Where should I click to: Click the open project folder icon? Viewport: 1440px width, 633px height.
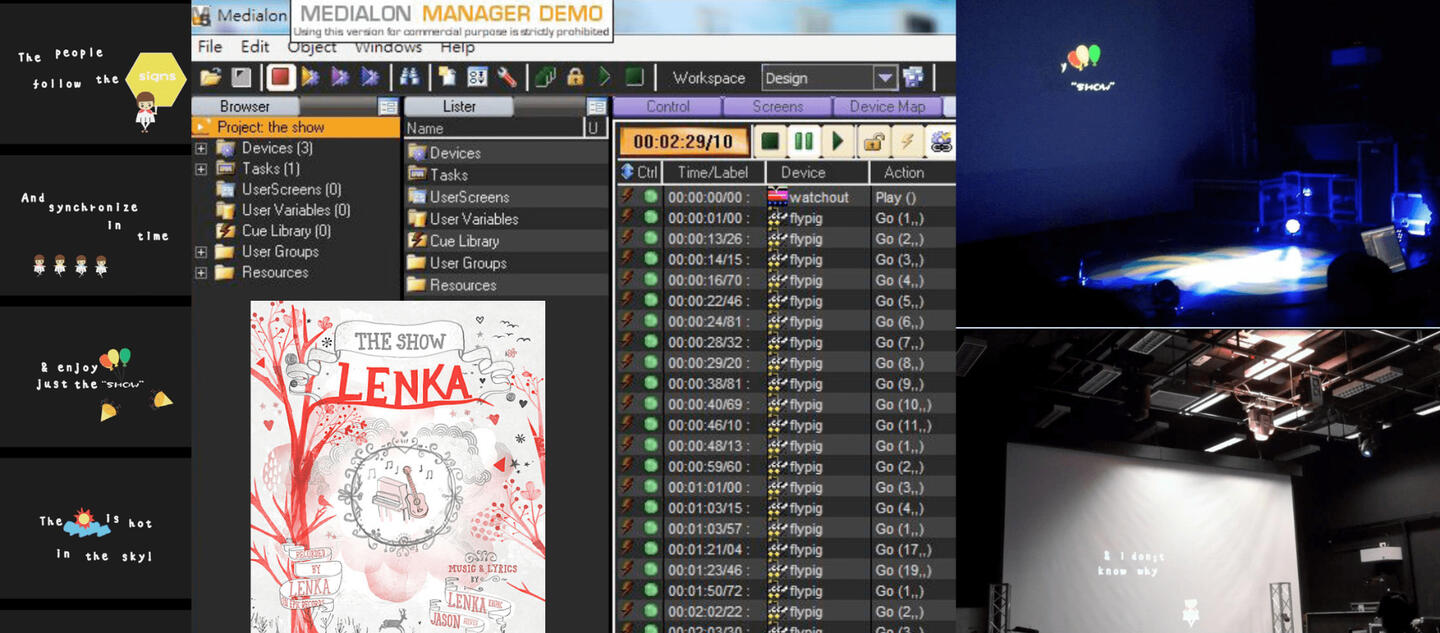tap(210, 77)
